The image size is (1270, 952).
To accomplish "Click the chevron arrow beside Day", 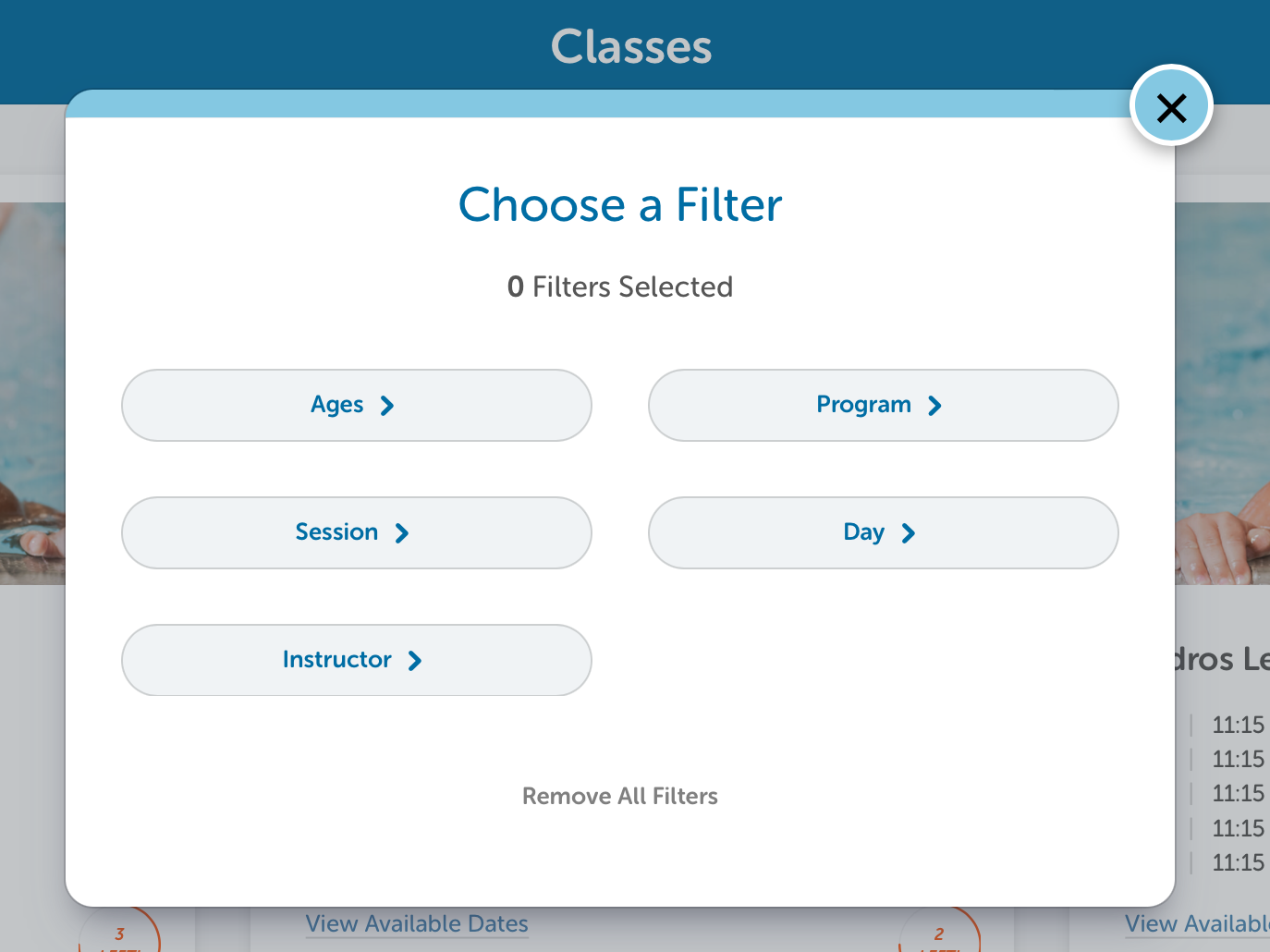I will (909, 533).
